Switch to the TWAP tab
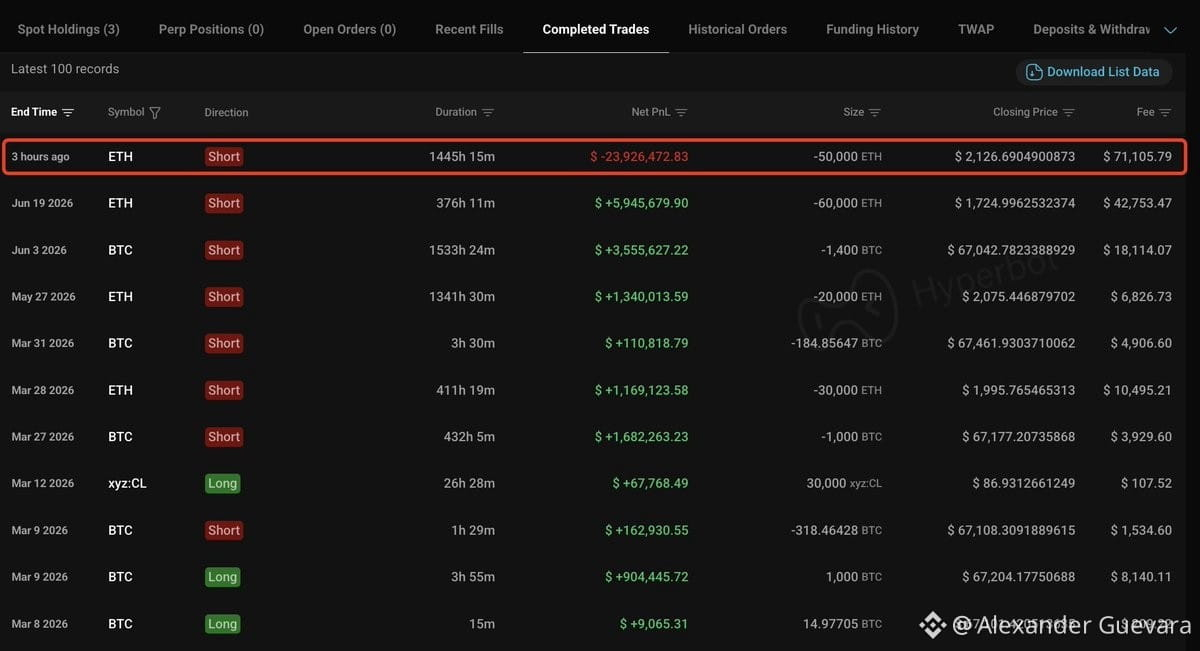Screen dimensions: 1200x651 [976, 29]
